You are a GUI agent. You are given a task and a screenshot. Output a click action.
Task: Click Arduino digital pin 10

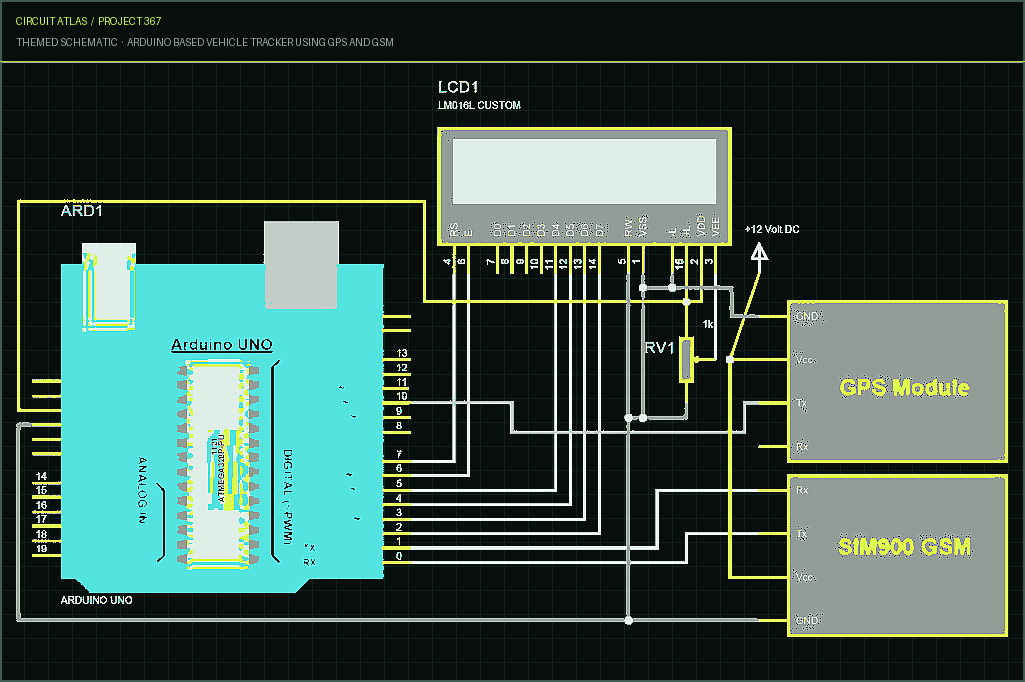point(402,396)
